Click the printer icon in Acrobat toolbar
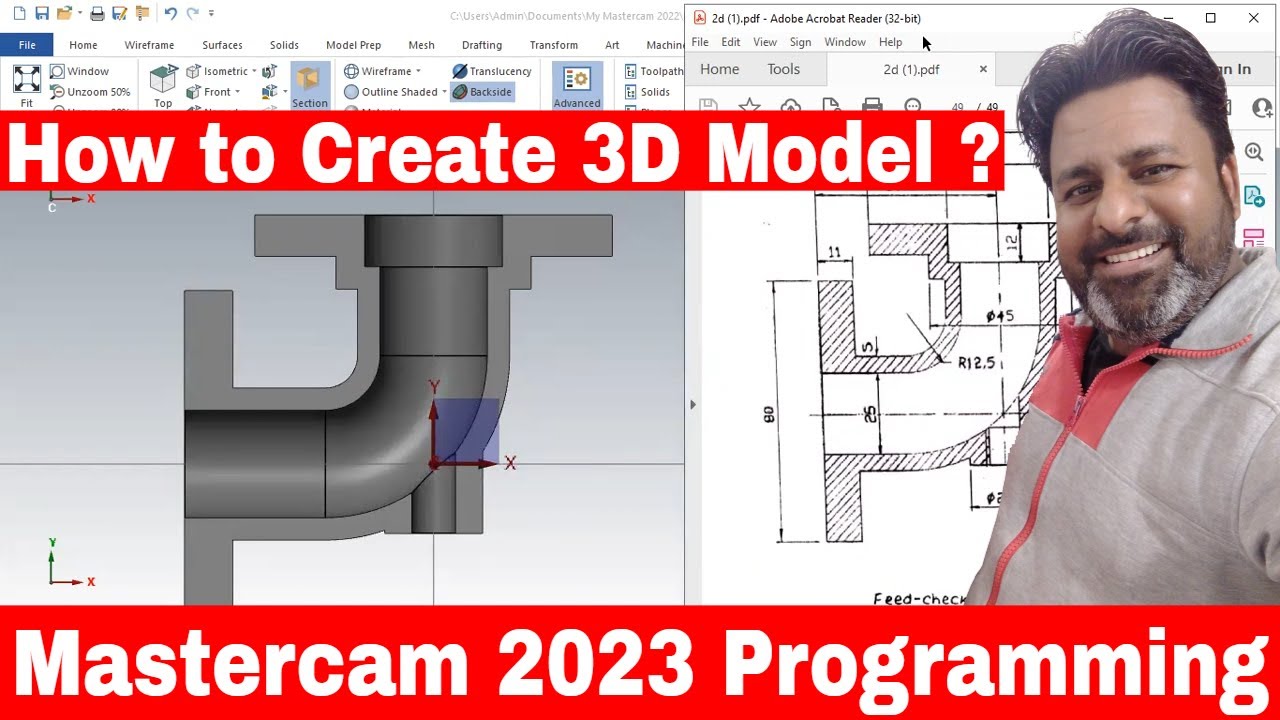The image size is (1280, 720). pos(872,106)
